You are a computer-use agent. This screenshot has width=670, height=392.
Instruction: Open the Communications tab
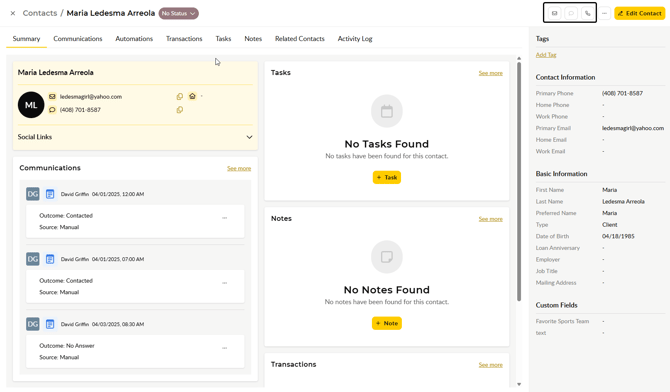click(x=78, y=38)
